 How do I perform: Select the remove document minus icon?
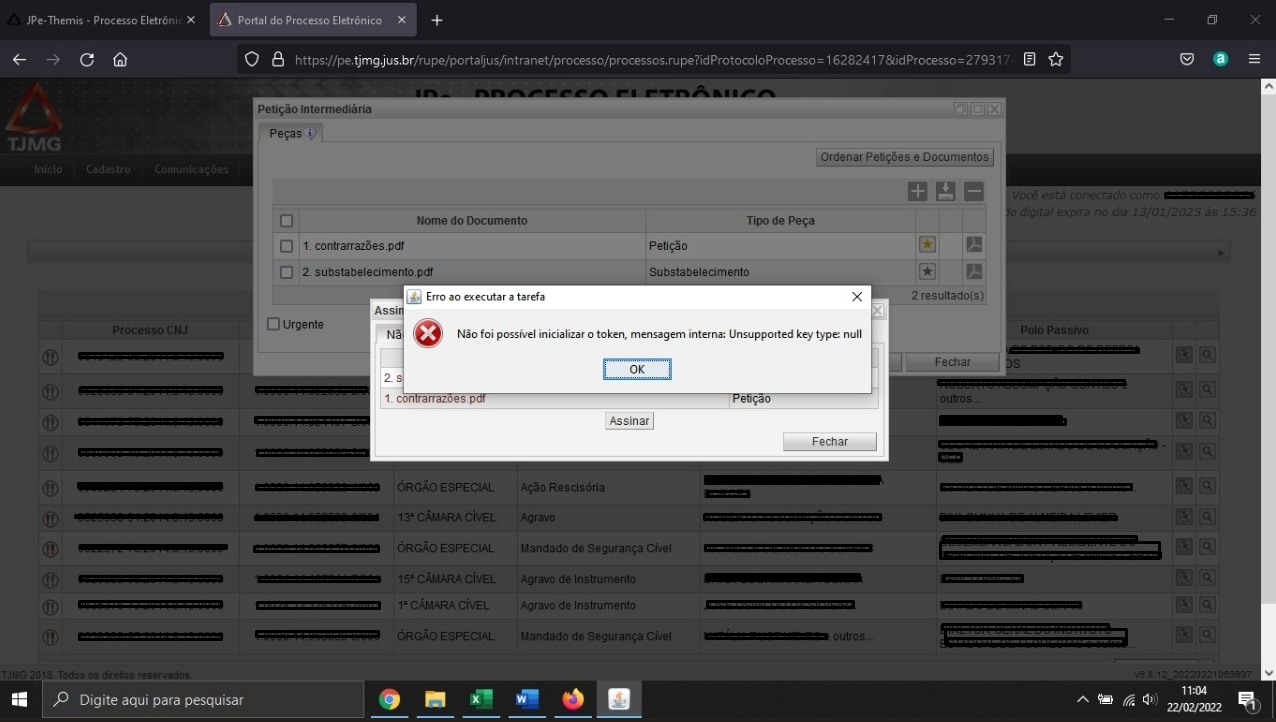972,190
